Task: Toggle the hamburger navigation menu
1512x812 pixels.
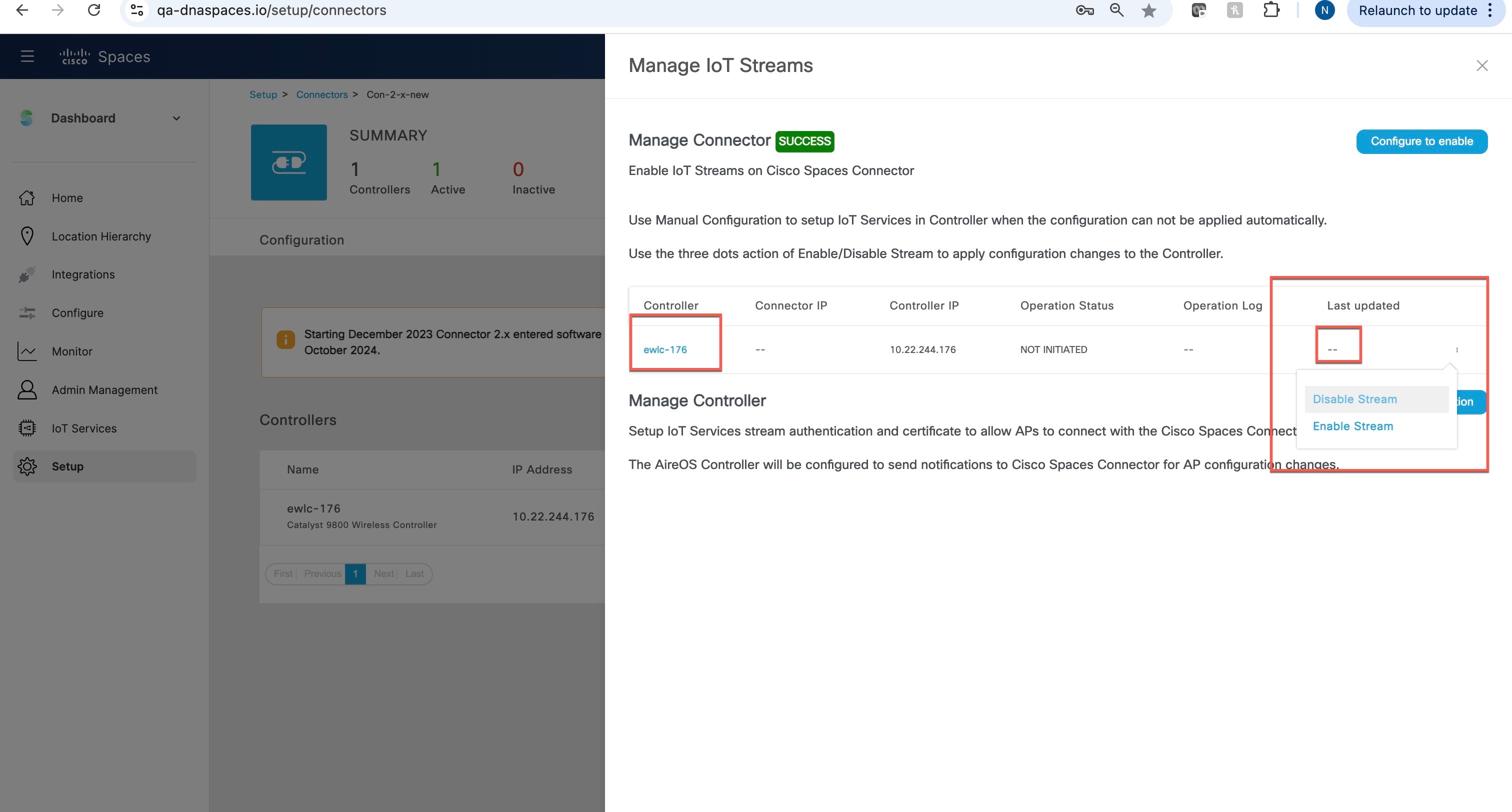Action: [x=27, y=56]
